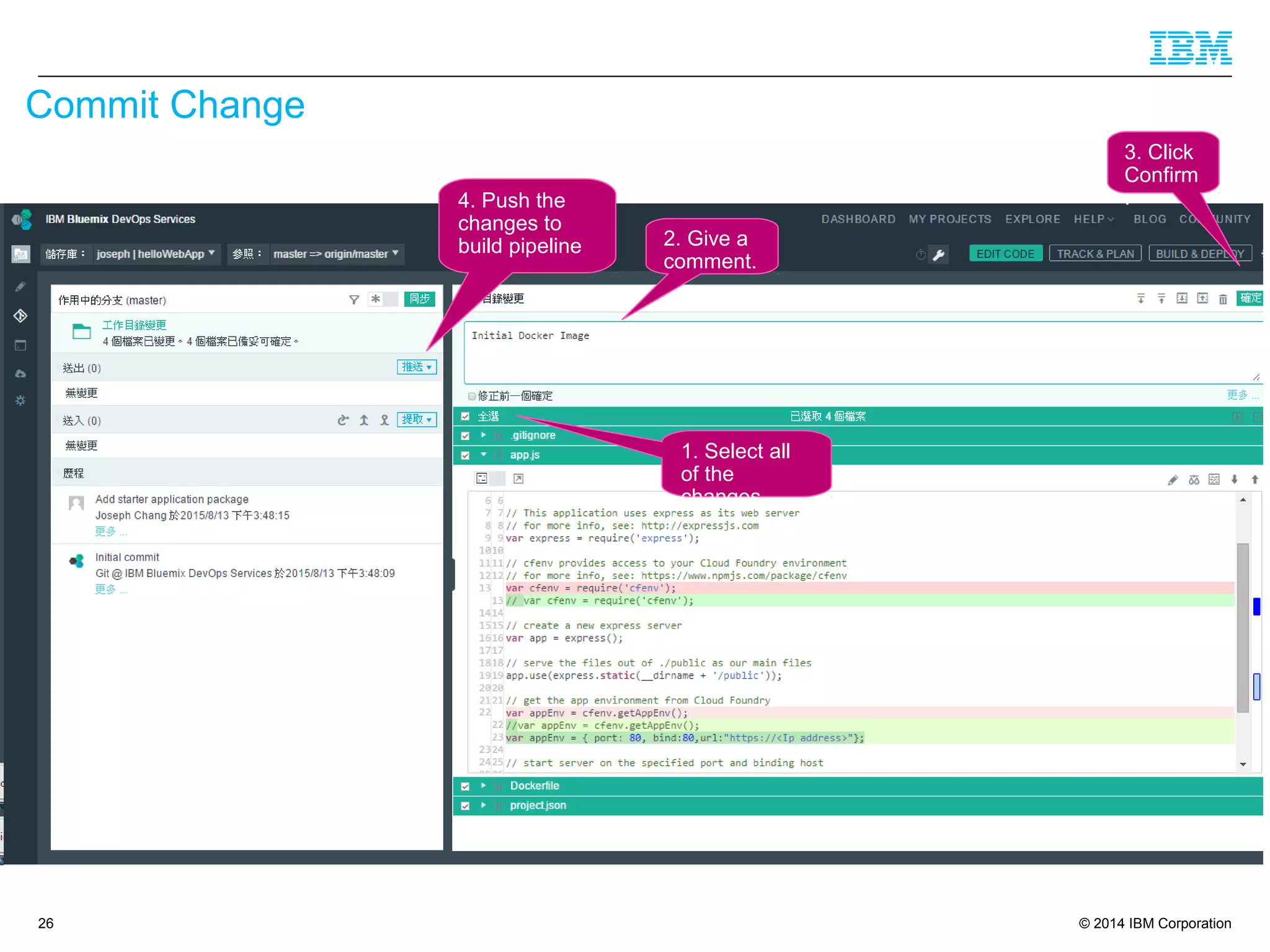Click the stash changes arrow-down icon
The height and width of the screenshot is (952, 1270).
click(1140, 299)
